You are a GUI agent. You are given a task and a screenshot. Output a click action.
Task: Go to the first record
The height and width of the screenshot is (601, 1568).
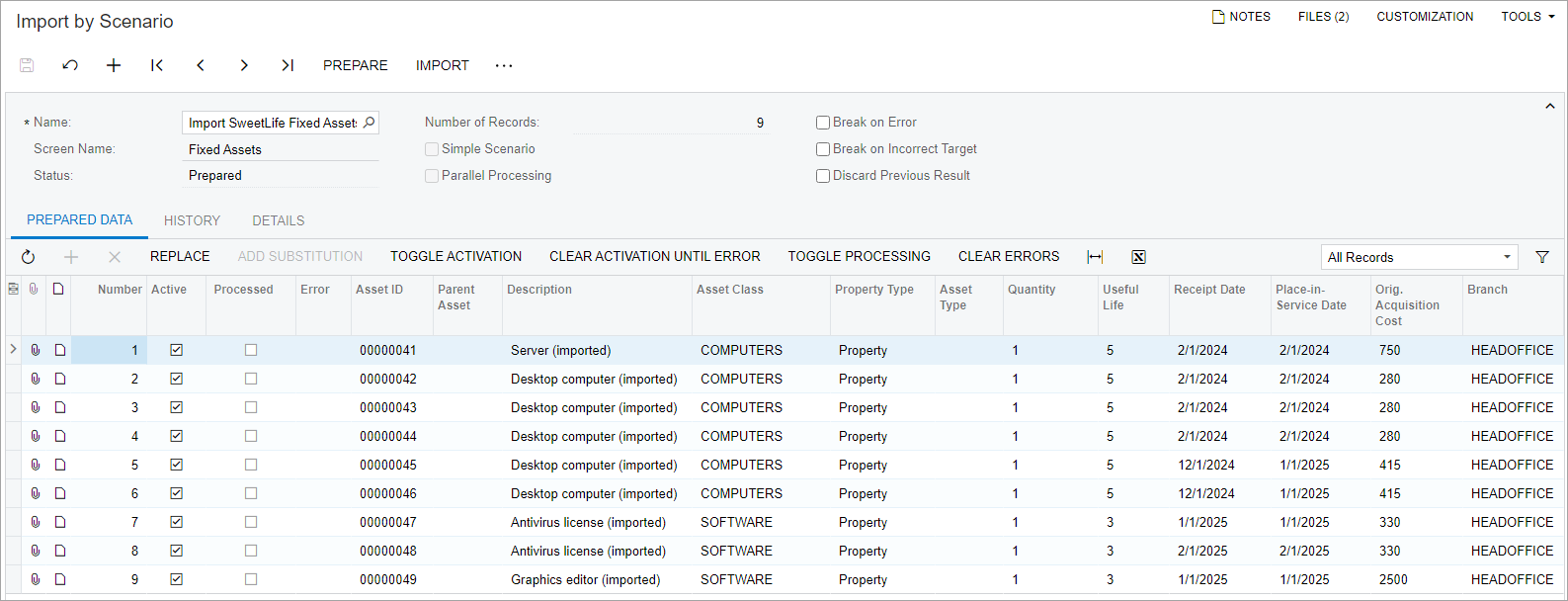click(x=157, y=65)
